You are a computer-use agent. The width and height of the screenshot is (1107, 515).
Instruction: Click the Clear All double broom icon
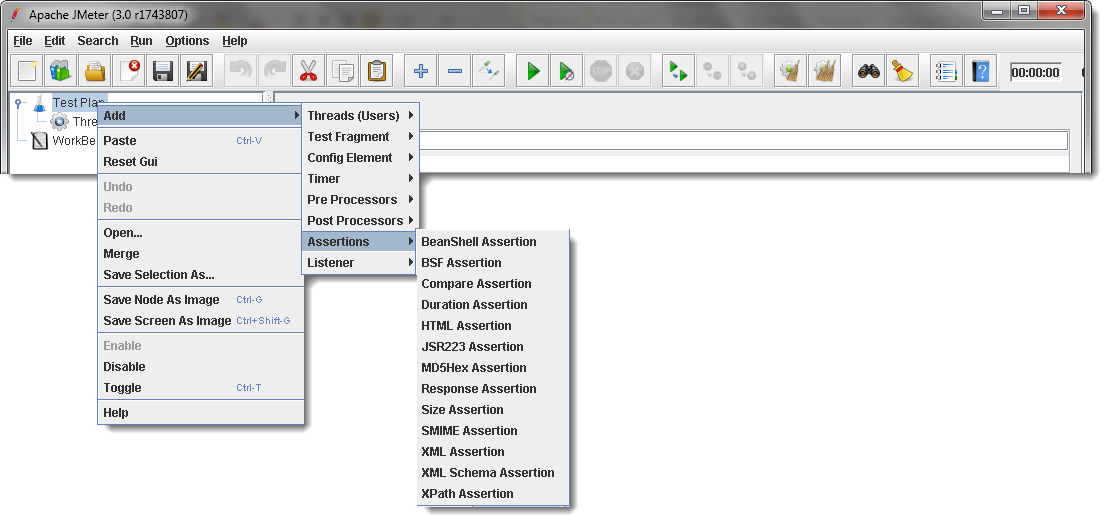[825, 71]
